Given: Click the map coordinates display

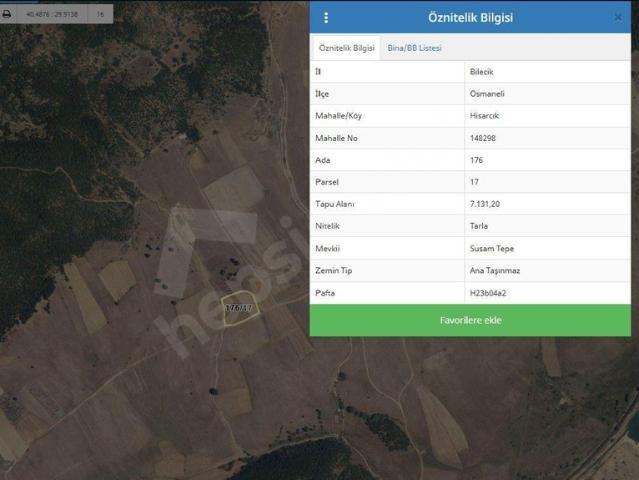Looking at the screenshot, I should tap(52, 14).
